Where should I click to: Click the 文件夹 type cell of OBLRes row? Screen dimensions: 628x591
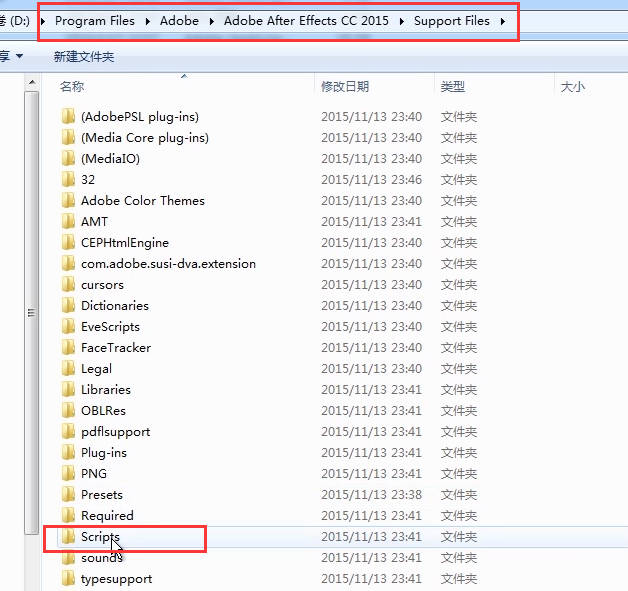[459, 410]
